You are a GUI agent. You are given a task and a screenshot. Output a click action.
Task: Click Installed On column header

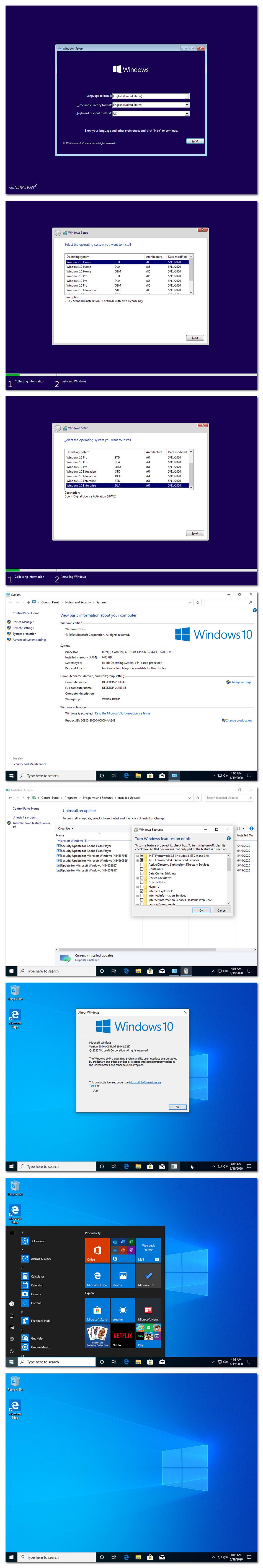pyautogui.click(x=245, y=835)
